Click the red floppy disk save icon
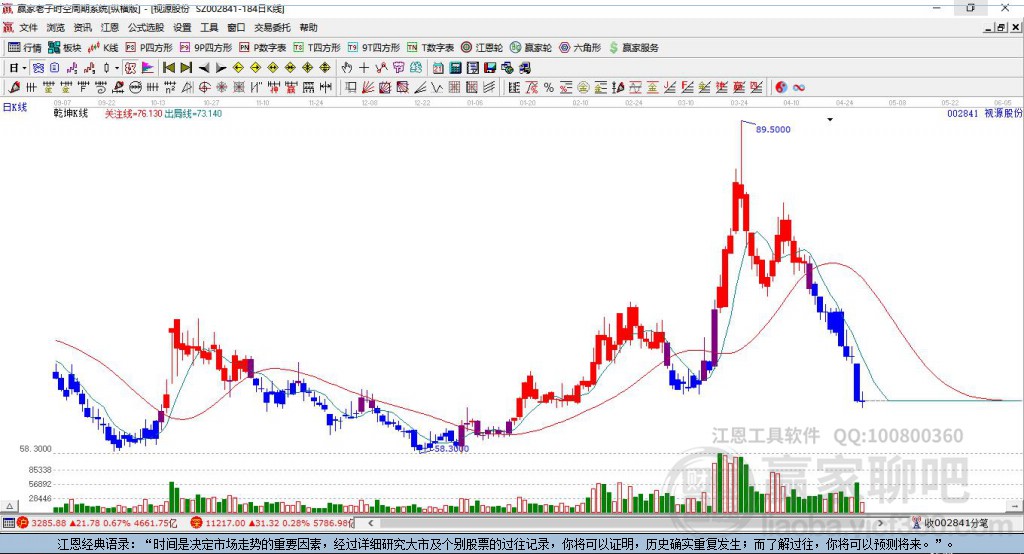This screenshot has width=1024, height=554. (490, 68)
